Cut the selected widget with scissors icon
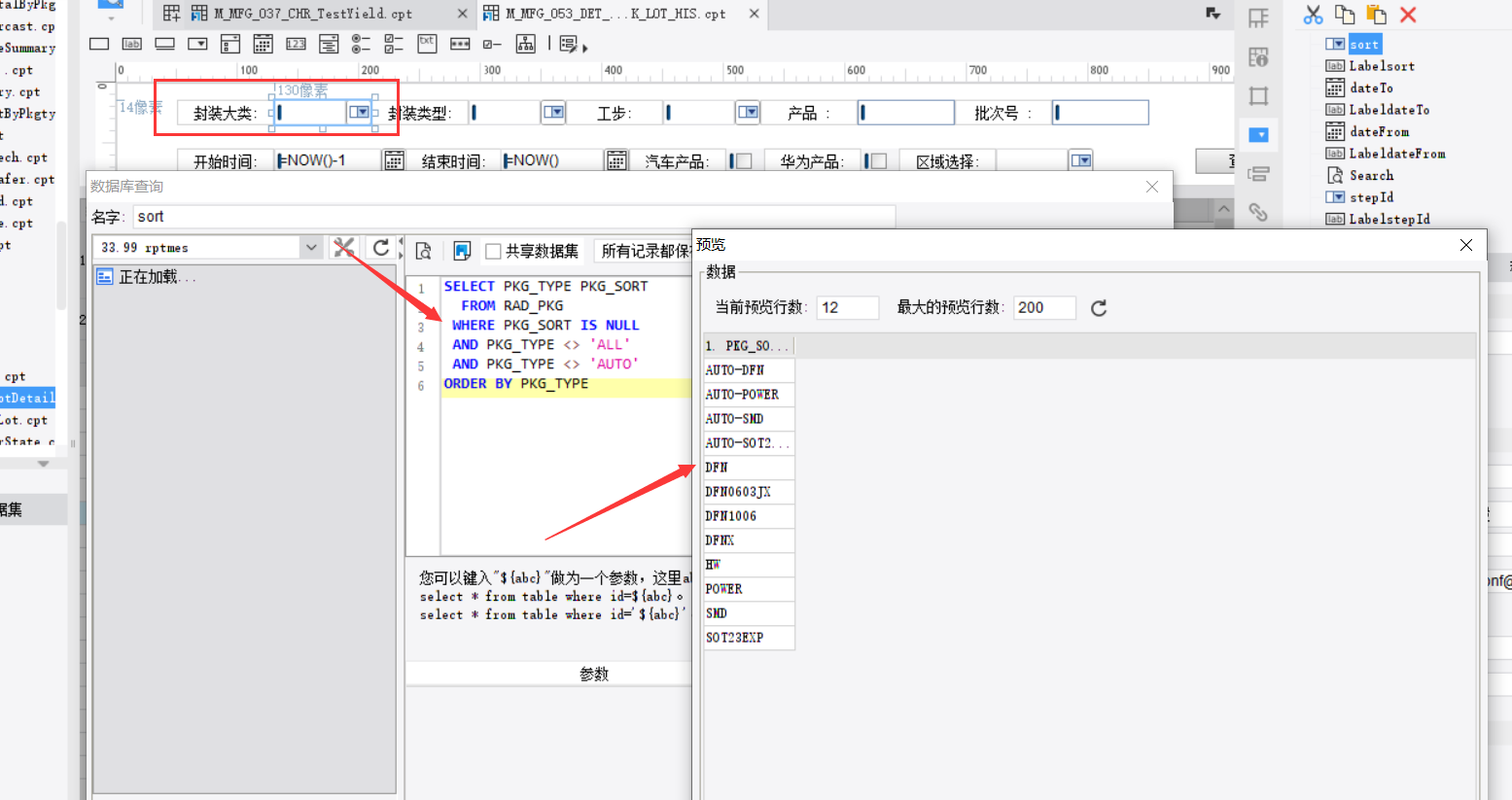The height and width of the screenshot is (800, 1512). pos(1314,15)
